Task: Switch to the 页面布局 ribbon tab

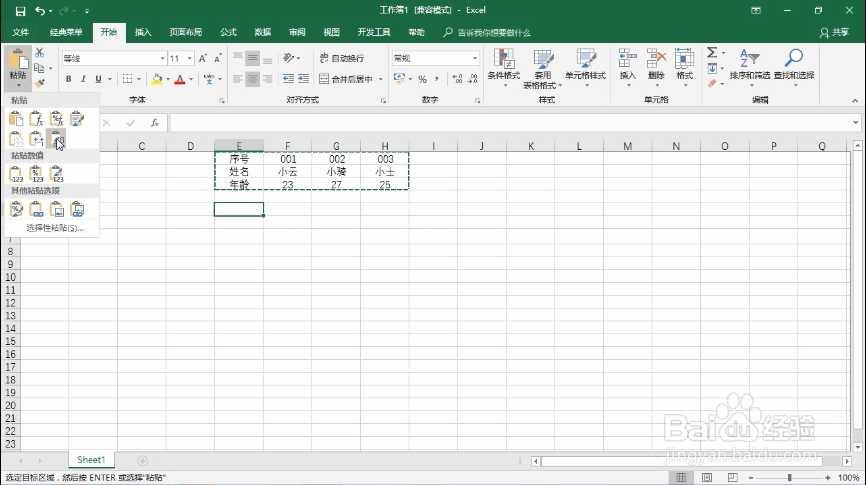Action: point(186,32)
